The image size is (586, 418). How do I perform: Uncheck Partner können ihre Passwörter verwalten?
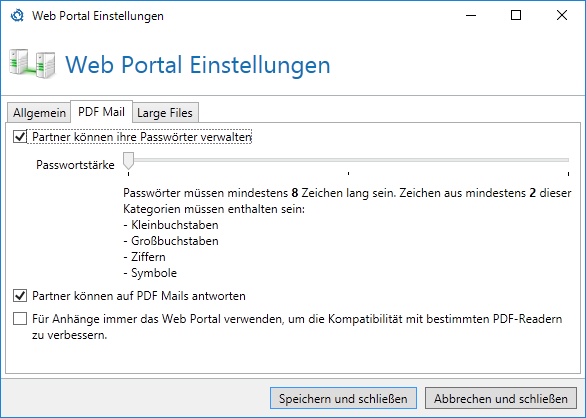click(x=20, y=137)
